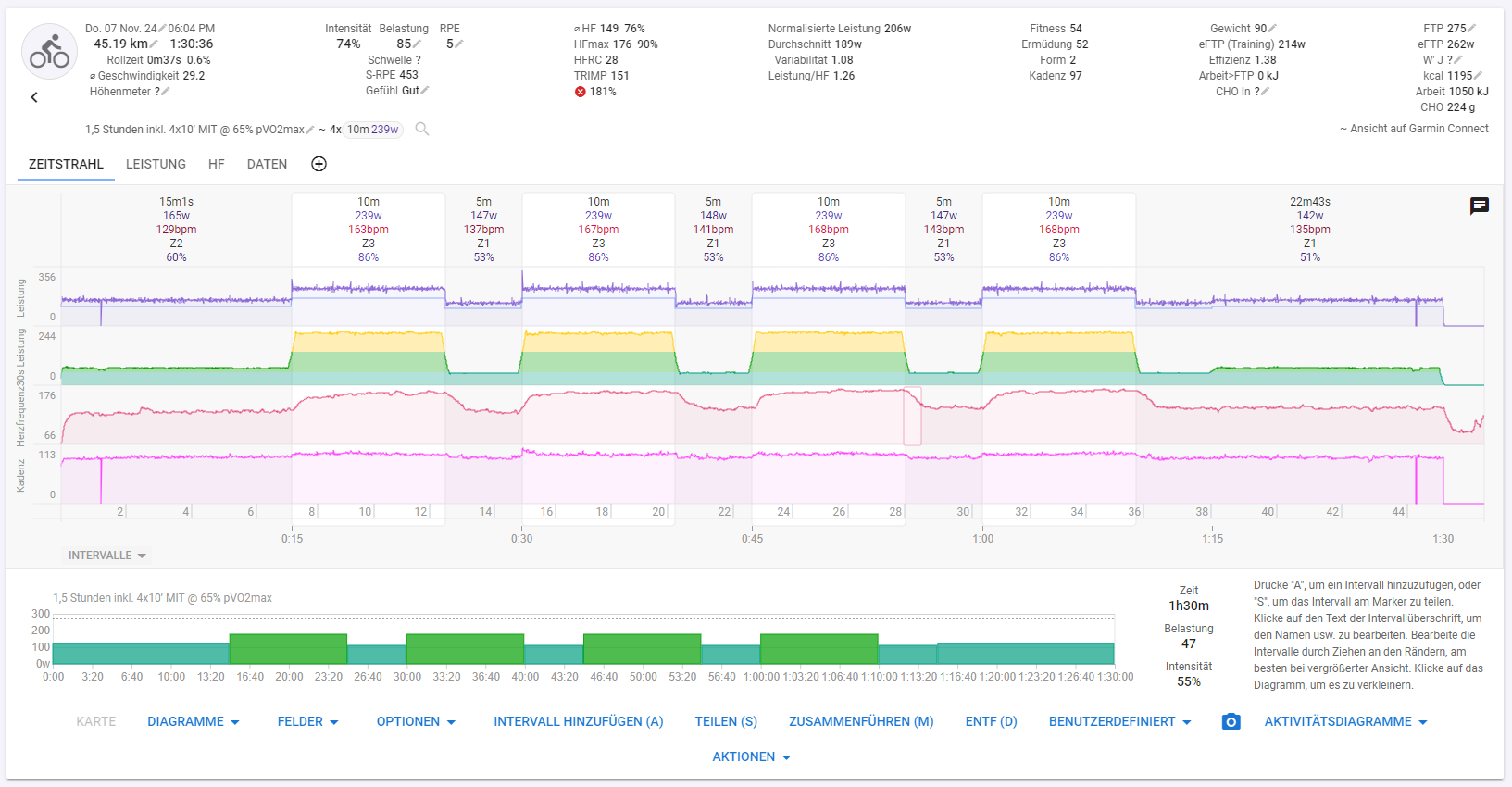This screenshot has height=787, width=1512.
Task: Click the magnifier icon beside 10m 239w
Action: (x=422, y=130)
